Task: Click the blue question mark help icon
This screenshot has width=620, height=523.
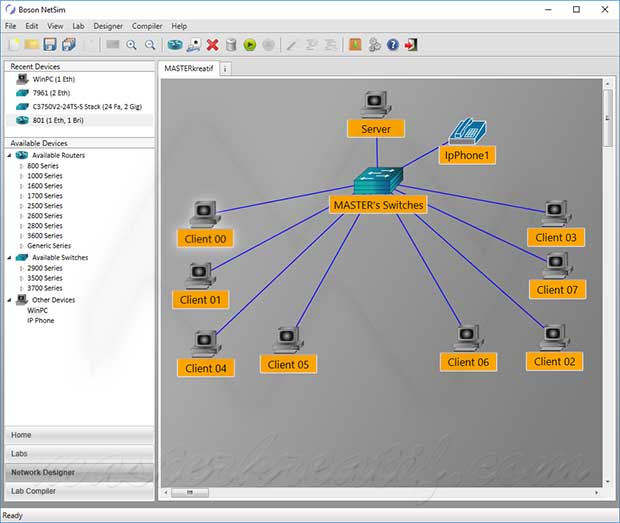Action: [393, 45]
